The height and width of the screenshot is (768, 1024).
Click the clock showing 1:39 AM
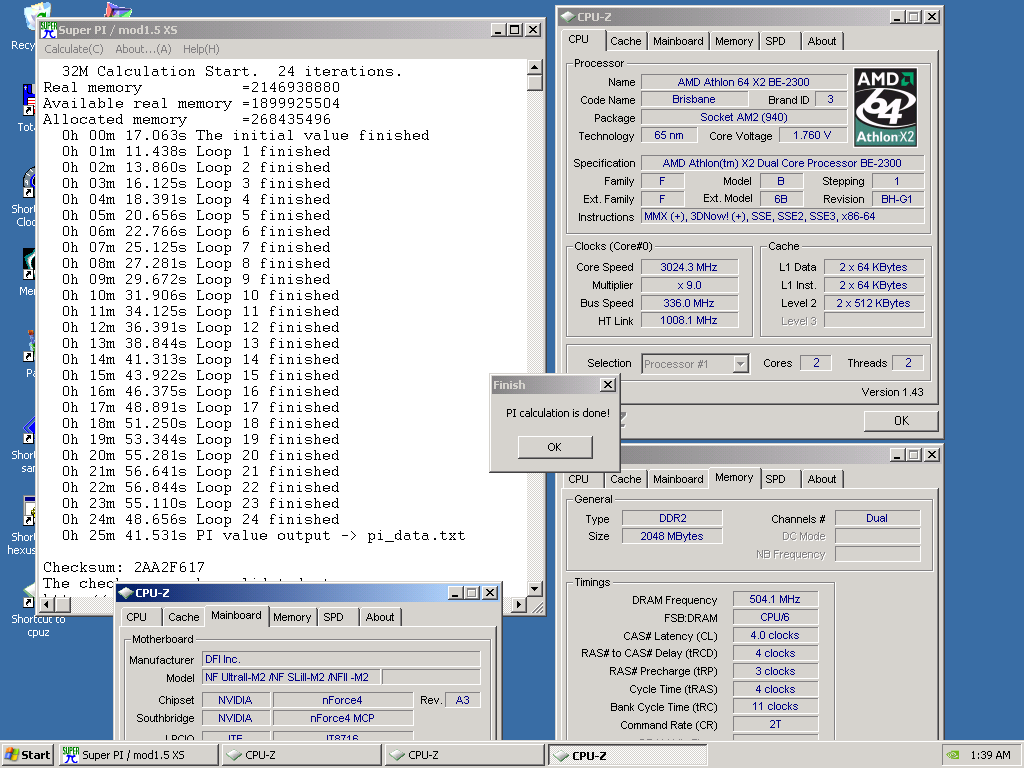pos(990,755)
